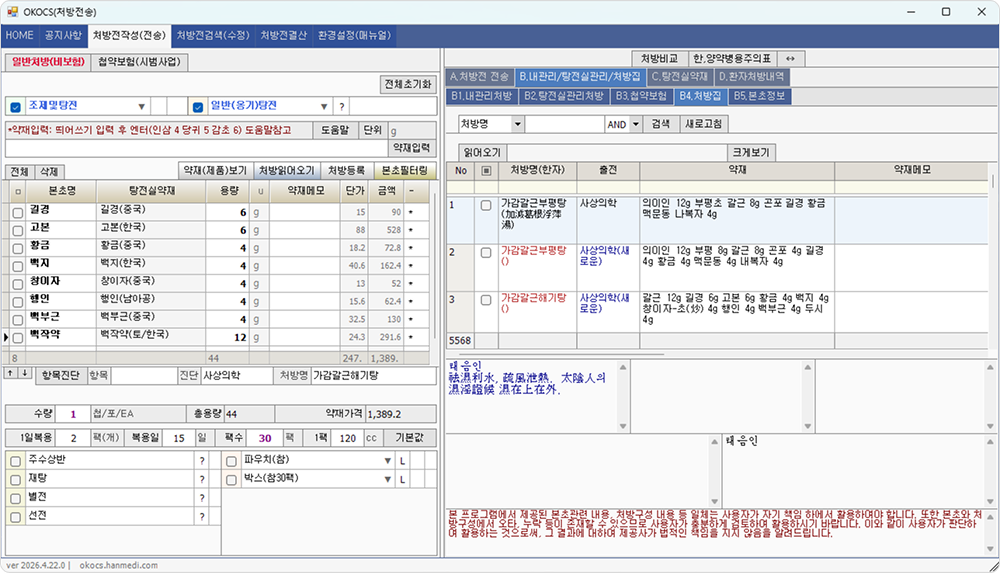Open the B5.본초정보 tab
This screenshot has width=1000, height=573.
759,96
